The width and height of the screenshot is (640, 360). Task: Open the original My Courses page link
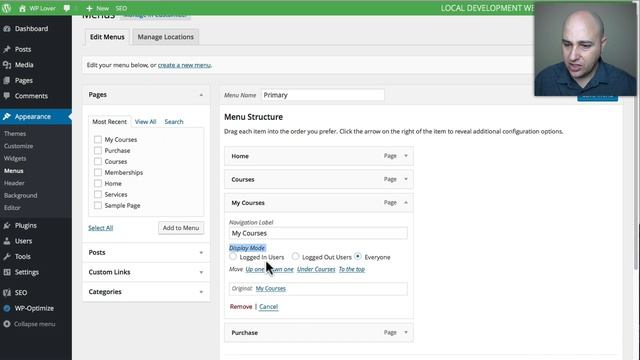(271, 289)
